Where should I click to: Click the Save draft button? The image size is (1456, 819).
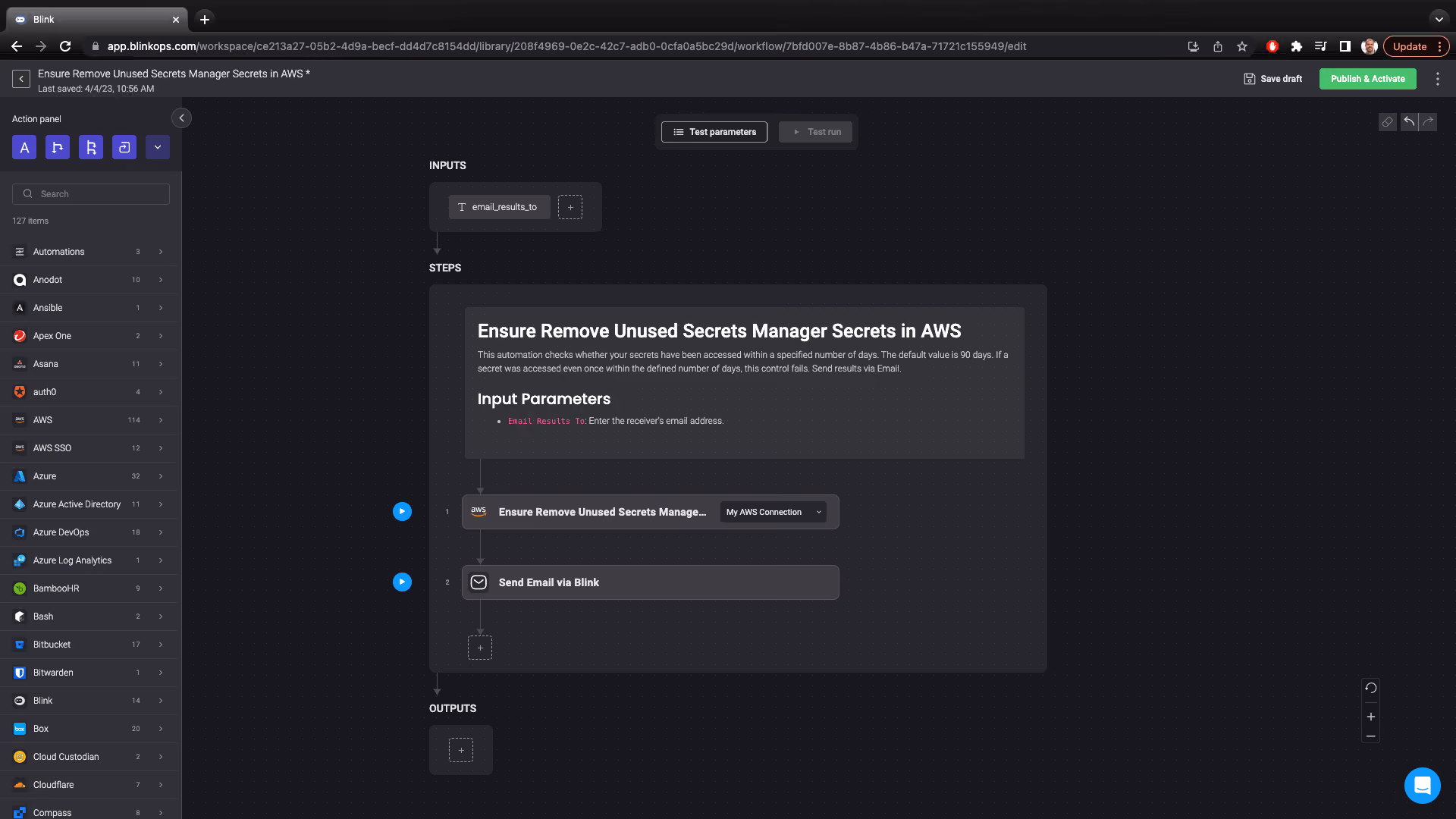(x=1273, y=79)
